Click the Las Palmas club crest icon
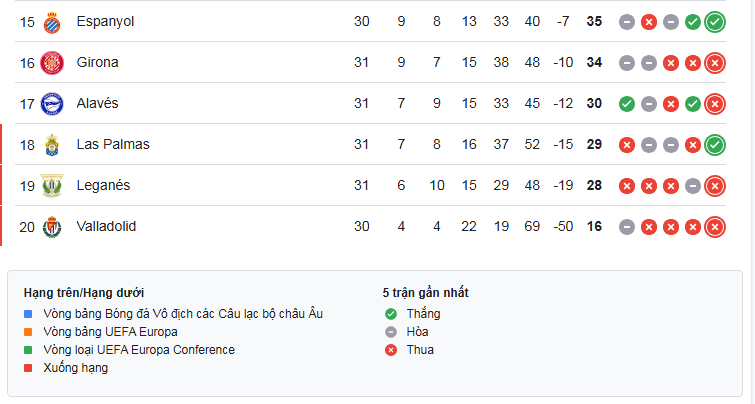The image size is (755, 404). coord(52,145)
